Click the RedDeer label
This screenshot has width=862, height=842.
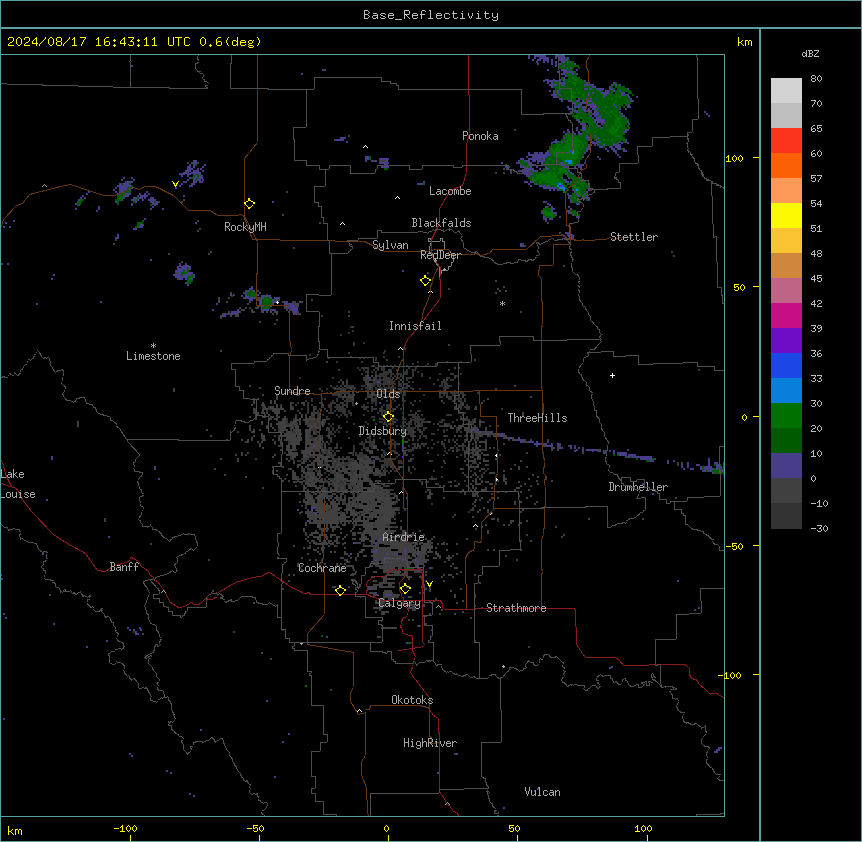440,255
